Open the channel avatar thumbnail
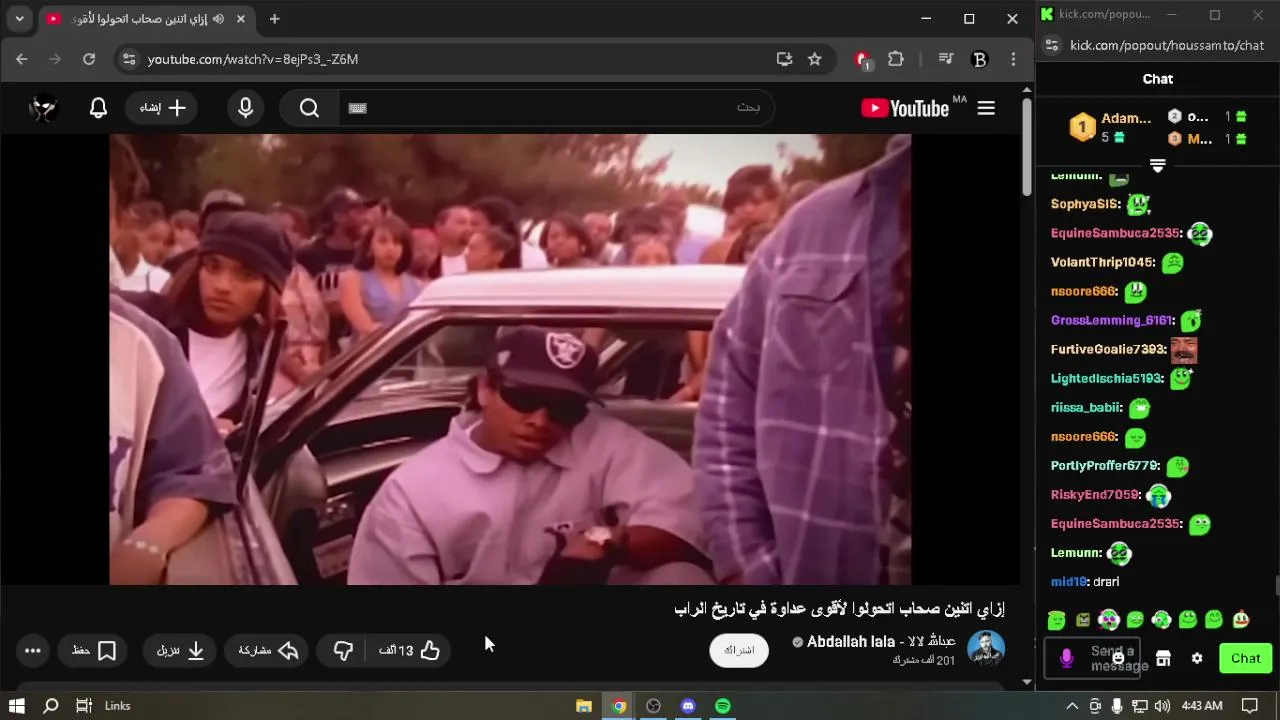This screenshot has height=720, width=1280. pyautogui.click(x=985, y=650)
